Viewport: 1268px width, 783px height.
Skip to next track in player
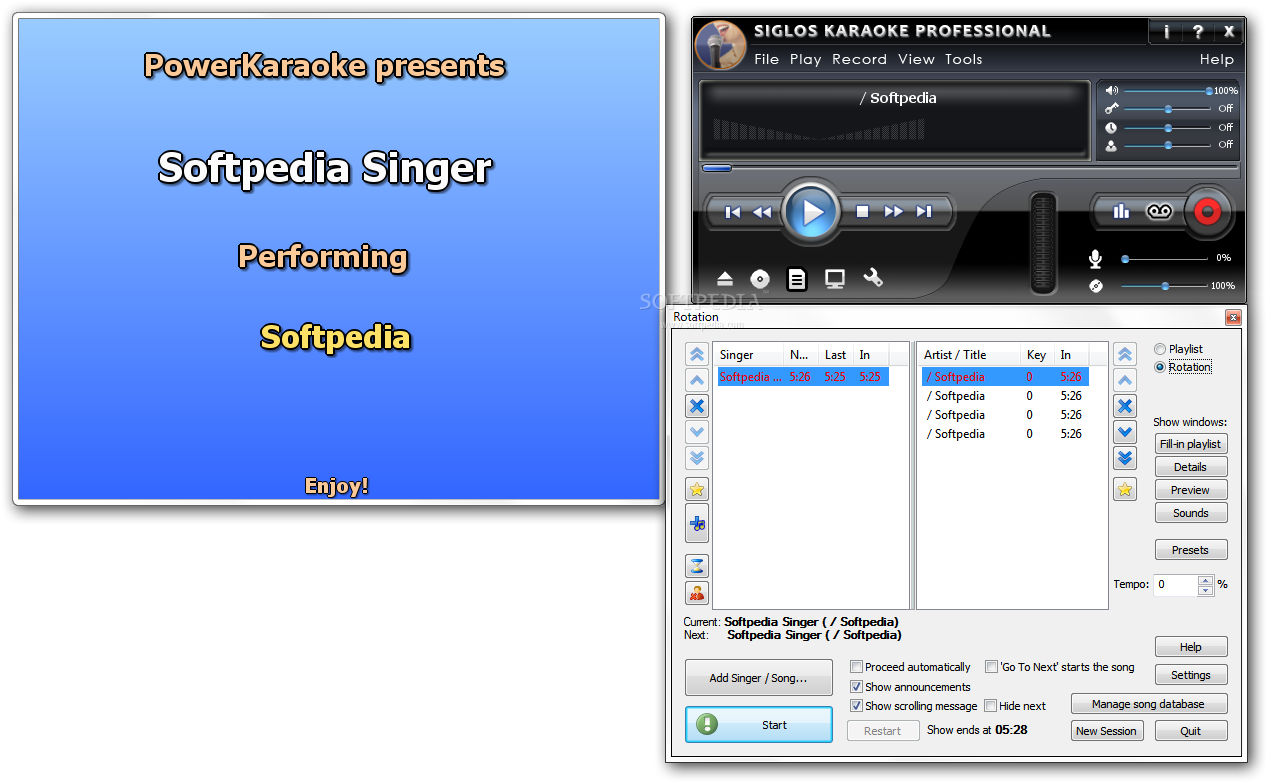[x=924, y=211]
